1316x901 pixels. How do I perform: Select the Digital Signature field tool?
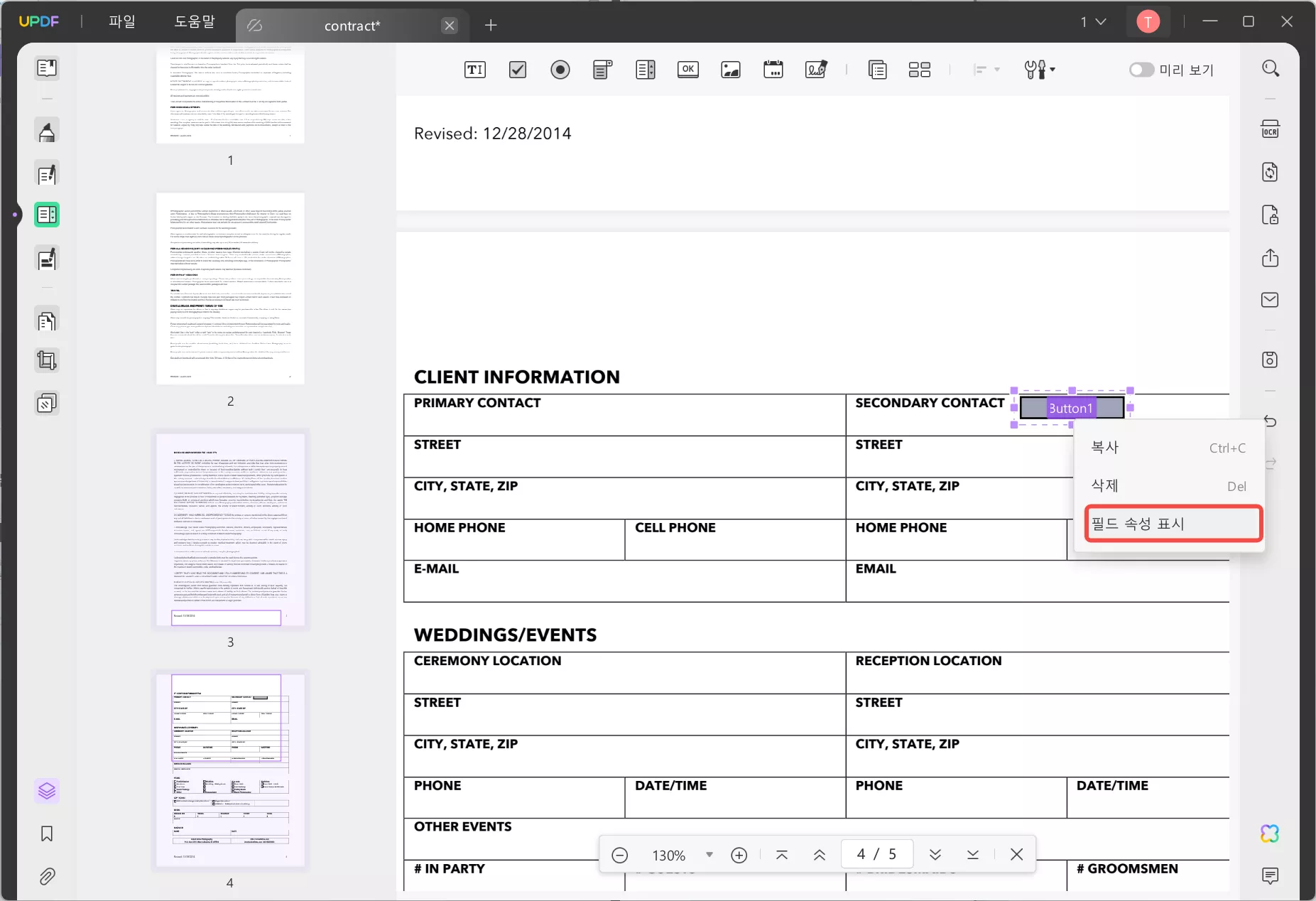[816, 70]
